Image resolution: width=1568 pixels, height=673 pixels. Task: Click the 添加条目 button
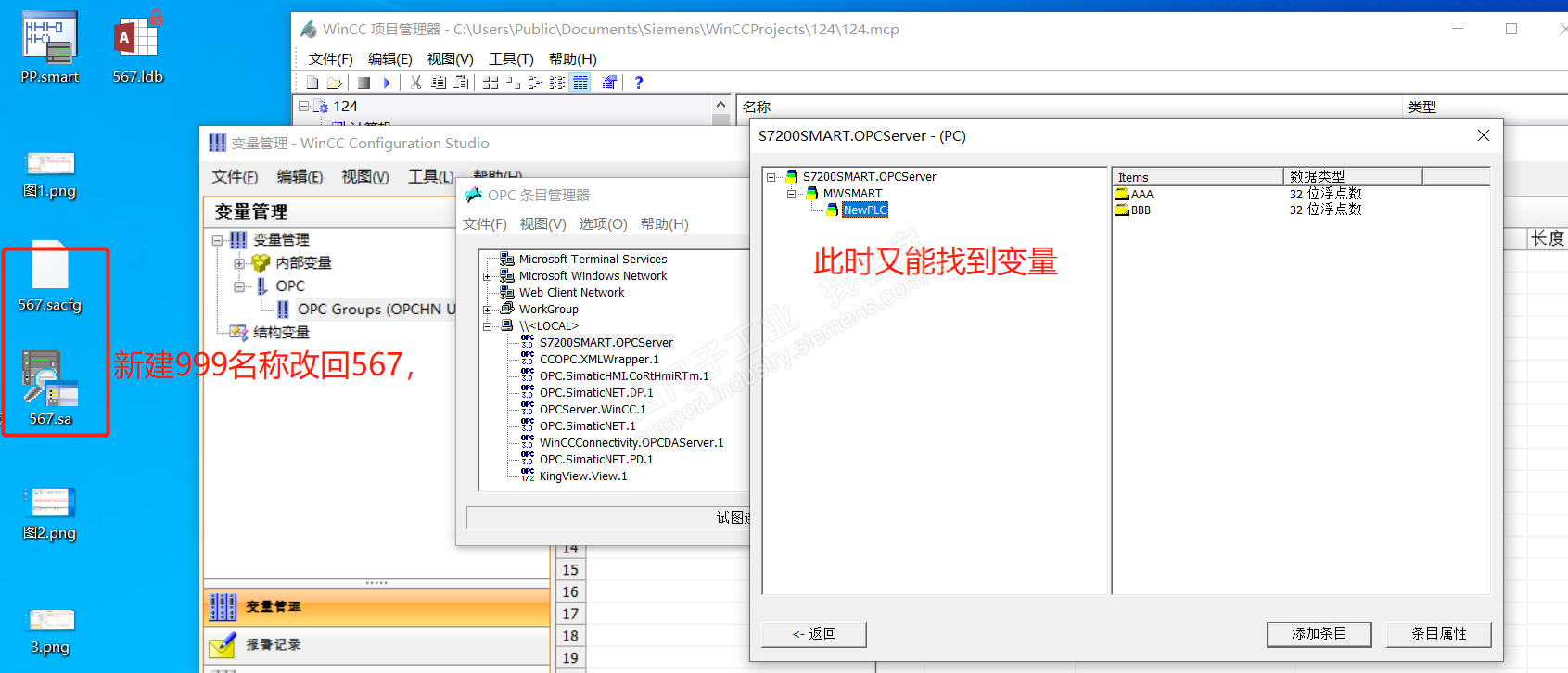(1319, 634)
